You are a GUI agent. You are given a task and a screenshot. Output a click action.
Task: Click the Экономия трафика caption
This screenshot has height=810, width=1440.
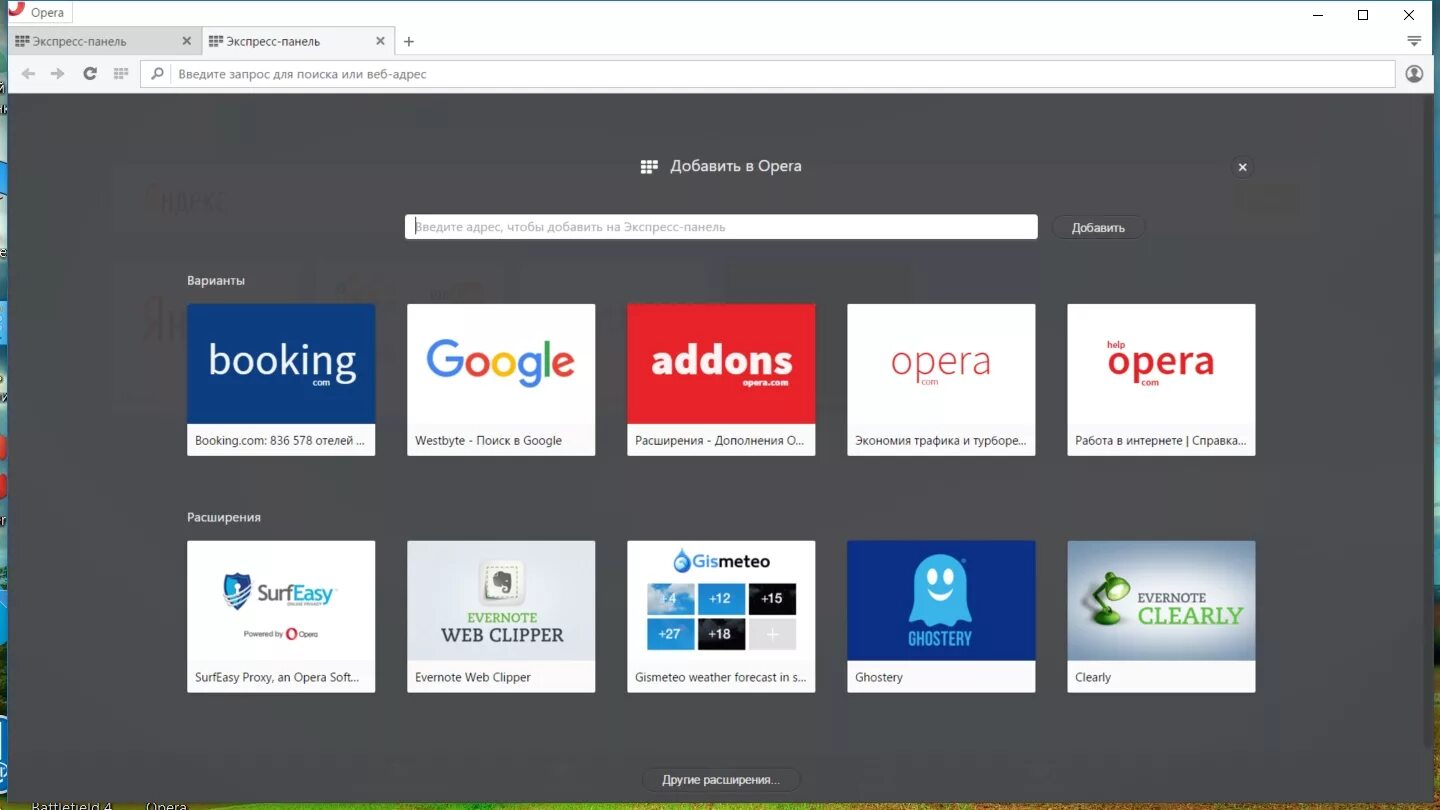[941, 440]
